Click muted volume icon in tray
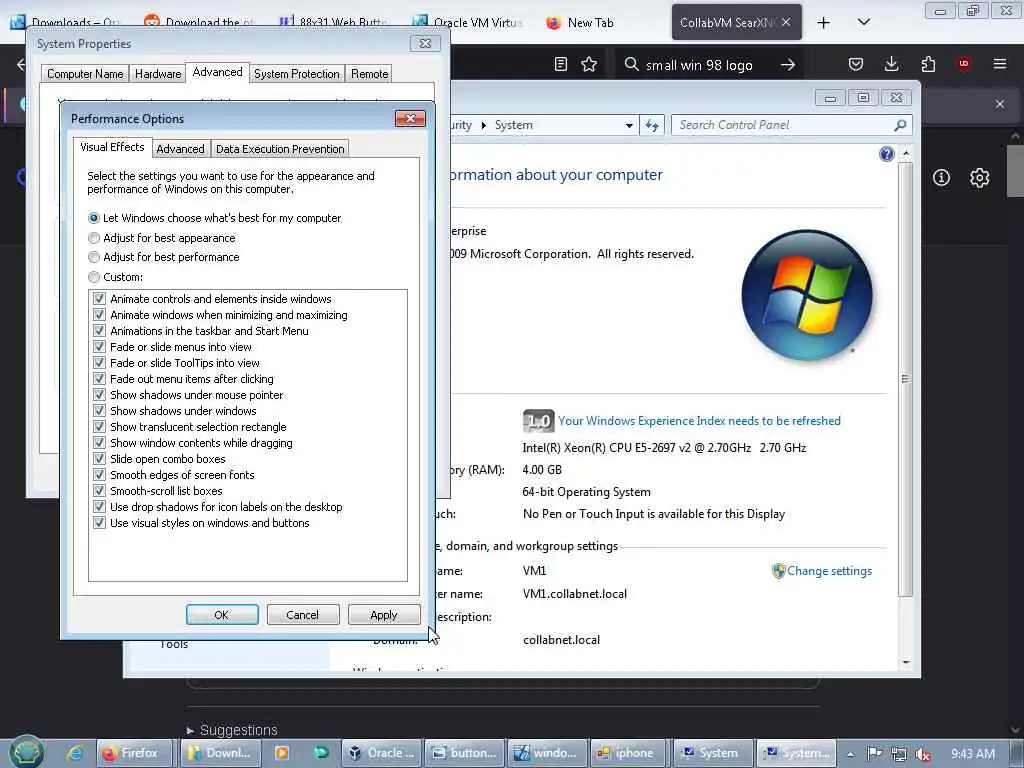 coord(923,754)
